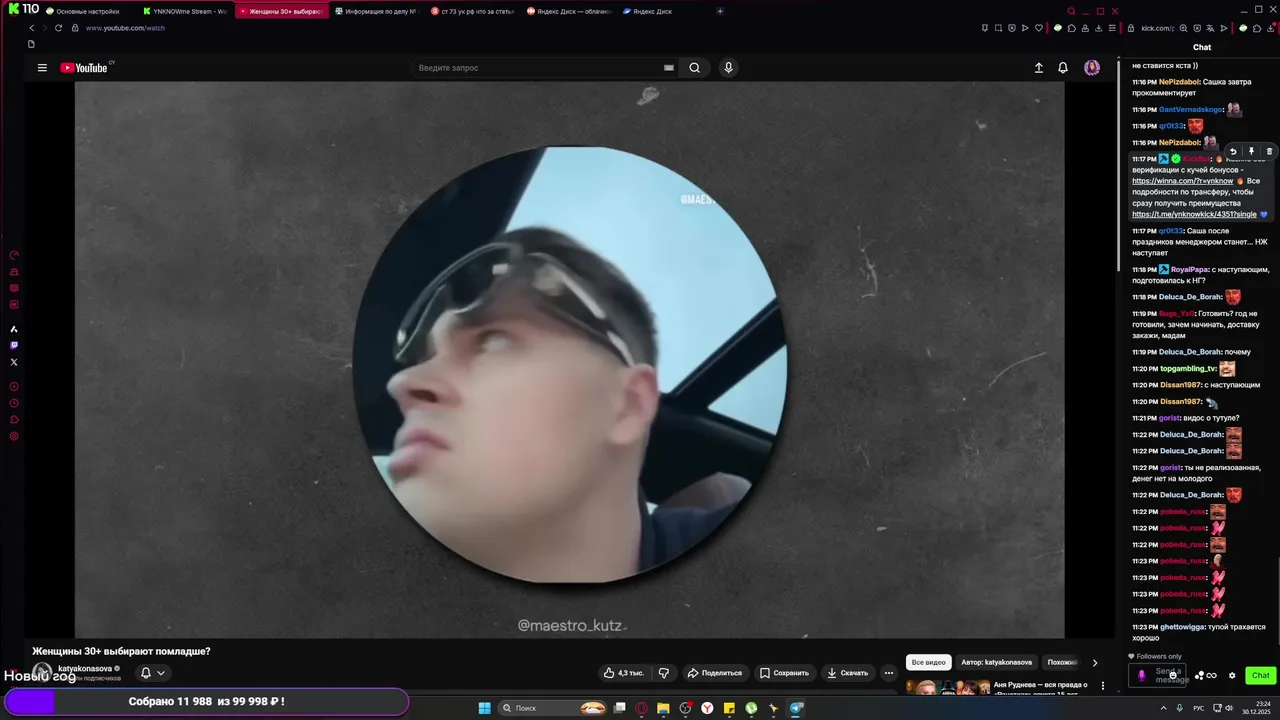
Task: Click the Поделиться share button
Action: pos(714,673)
